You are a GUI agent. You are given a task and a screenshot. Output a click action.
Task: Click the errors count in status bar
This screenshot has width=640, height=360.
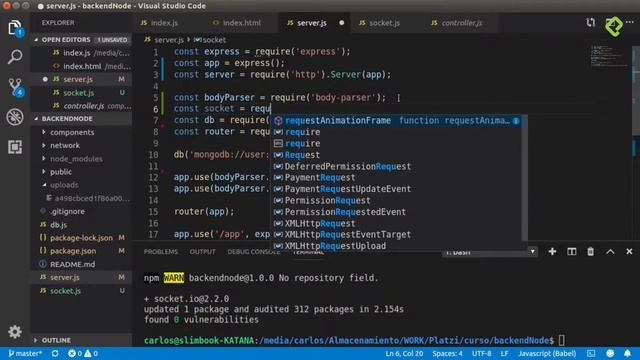point(75,353)
